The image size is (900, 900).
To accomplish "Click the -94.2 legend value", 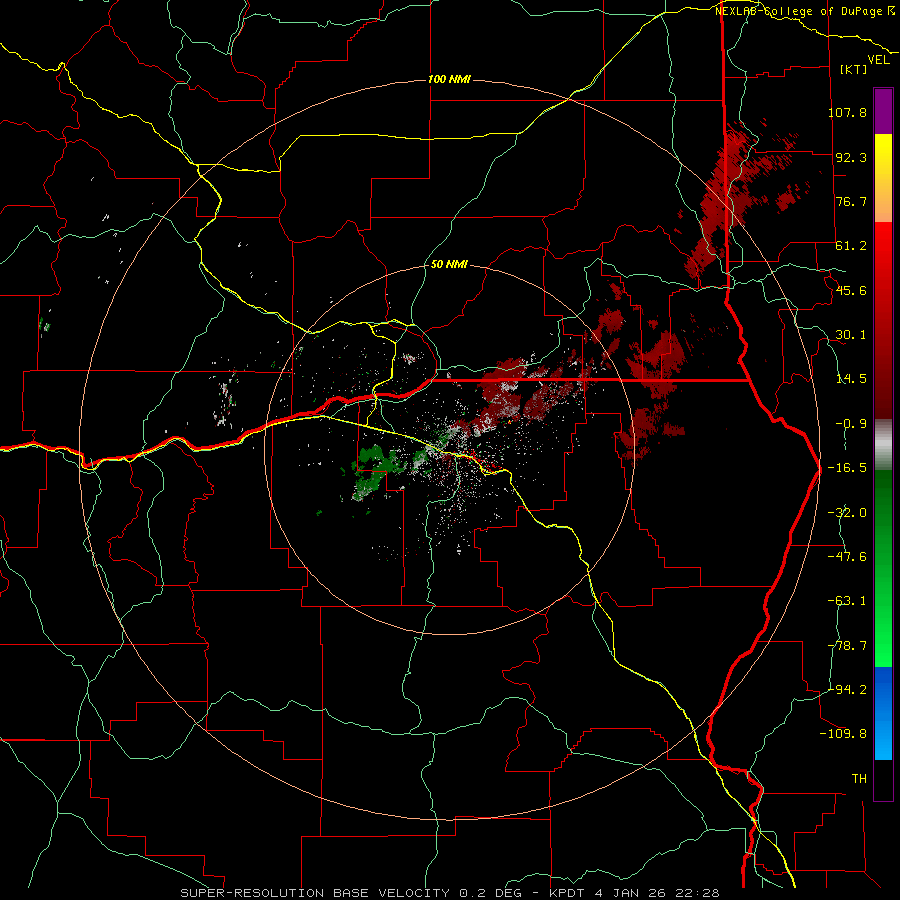I will click(847, 690).
